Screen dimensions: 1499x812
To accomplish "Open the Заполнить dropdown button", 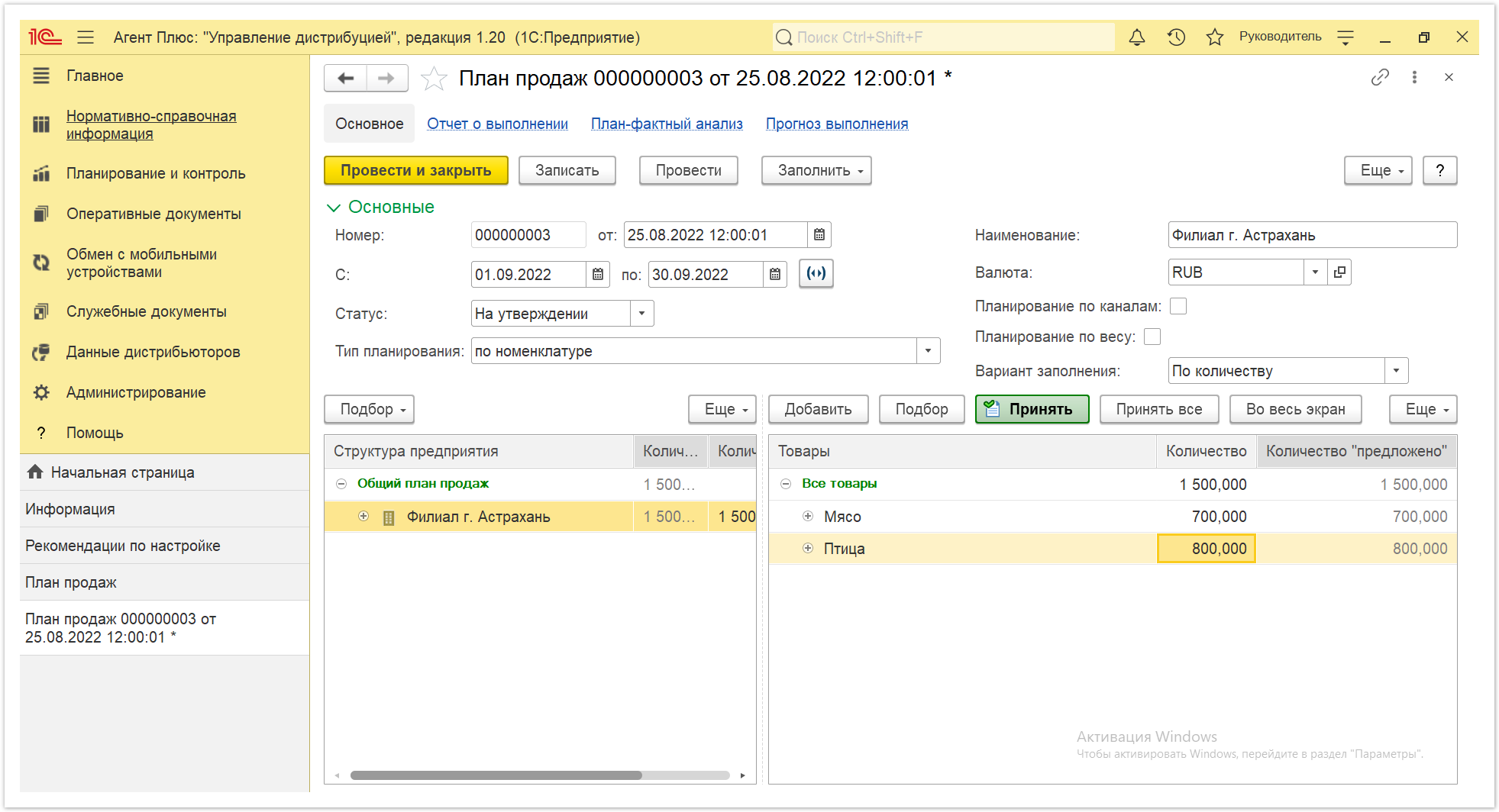I will click(x=816, y=170).
